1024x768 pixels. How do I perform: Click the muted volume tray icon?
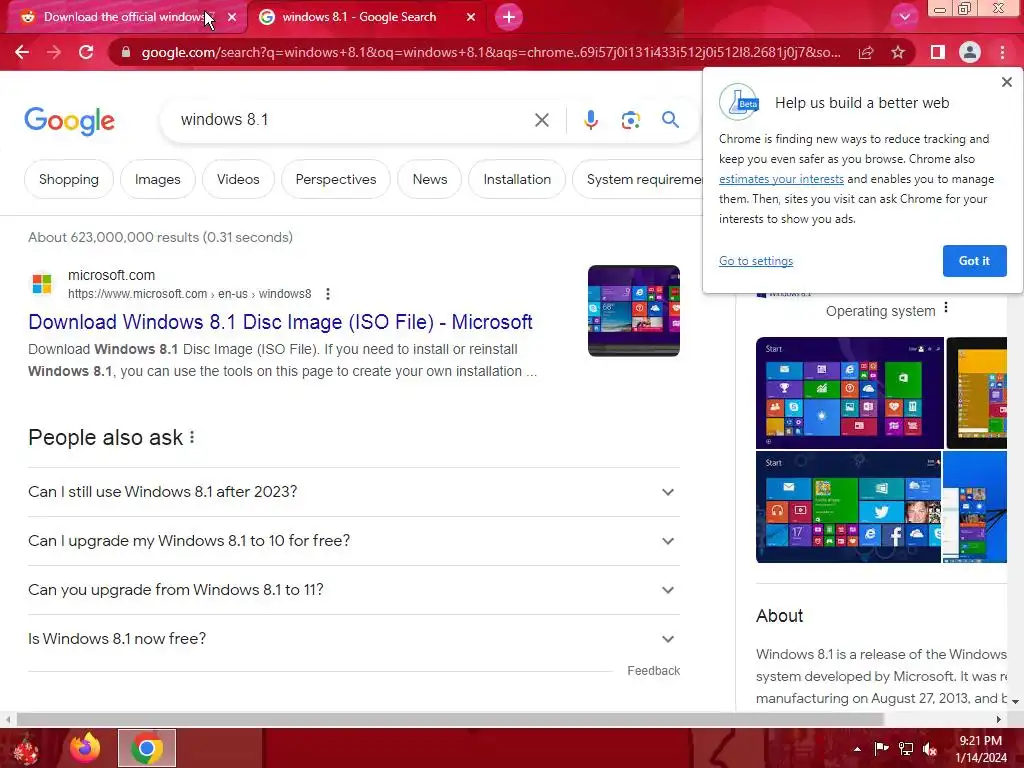pyautogui.click(x=930, y=749)
